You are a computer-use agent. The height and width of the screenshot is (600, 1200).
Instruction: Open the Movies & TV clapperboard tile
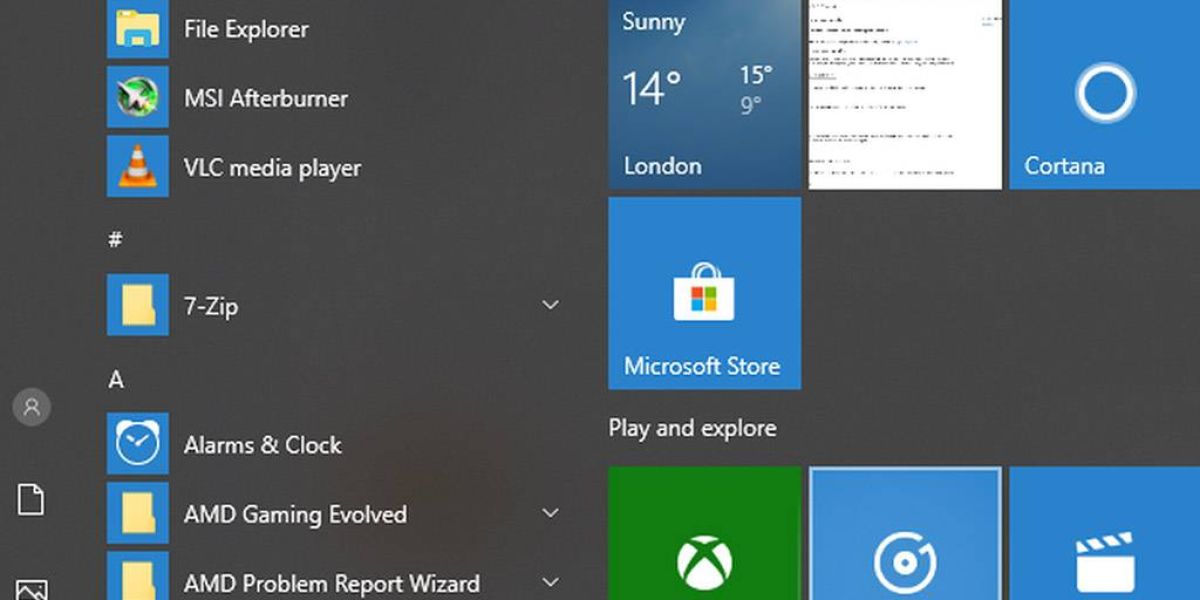[1105, 533]
